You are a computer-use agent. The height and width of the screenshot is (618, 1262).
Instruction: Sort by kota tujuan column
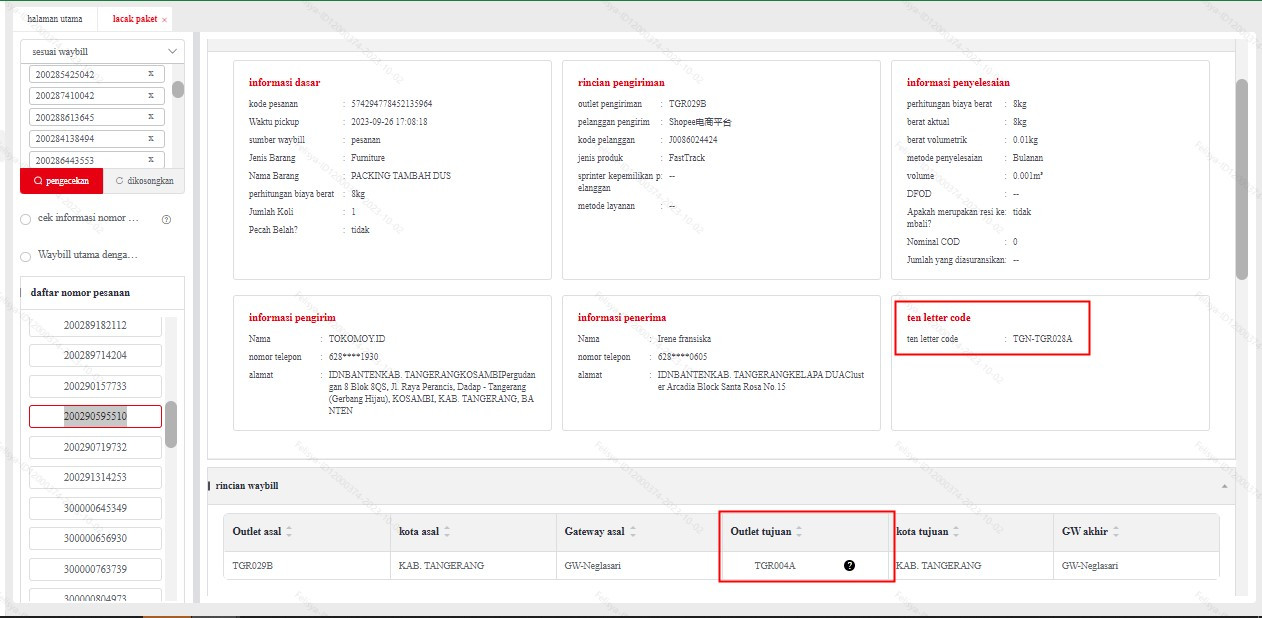(x=958, y=532)
